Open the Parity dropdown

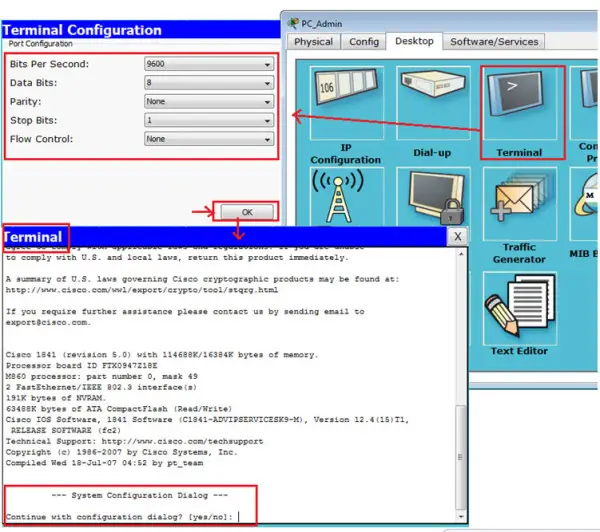[209, 101]
